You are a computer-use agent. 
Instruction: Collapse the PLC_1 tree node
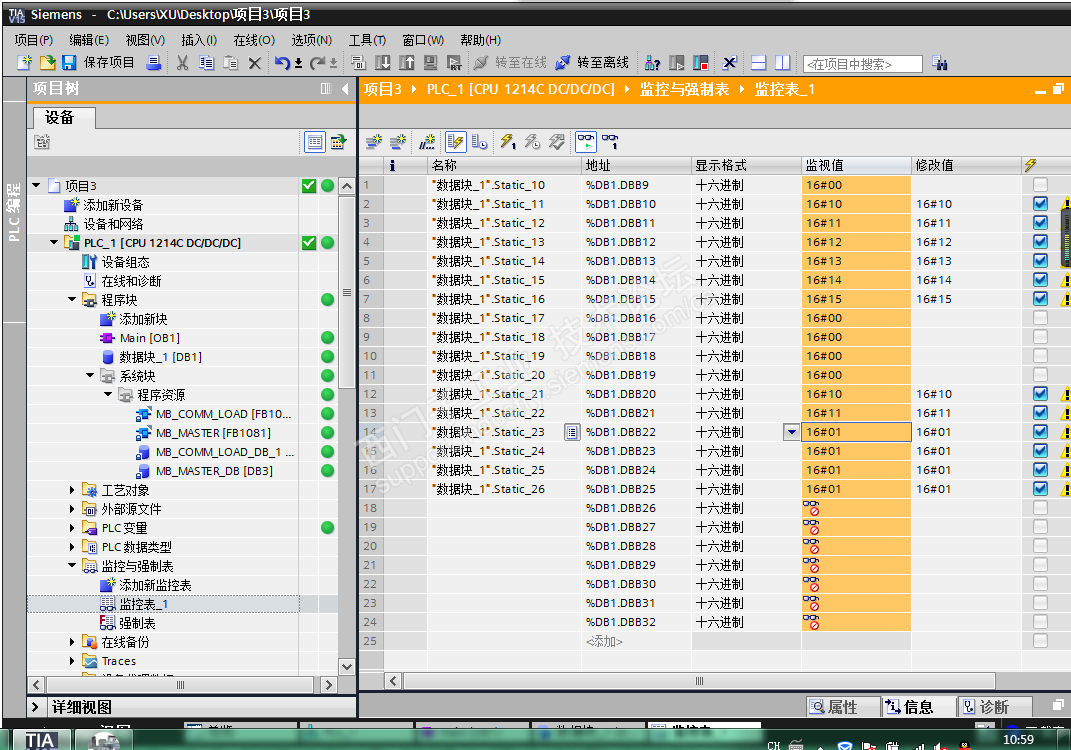click(54, 242)
